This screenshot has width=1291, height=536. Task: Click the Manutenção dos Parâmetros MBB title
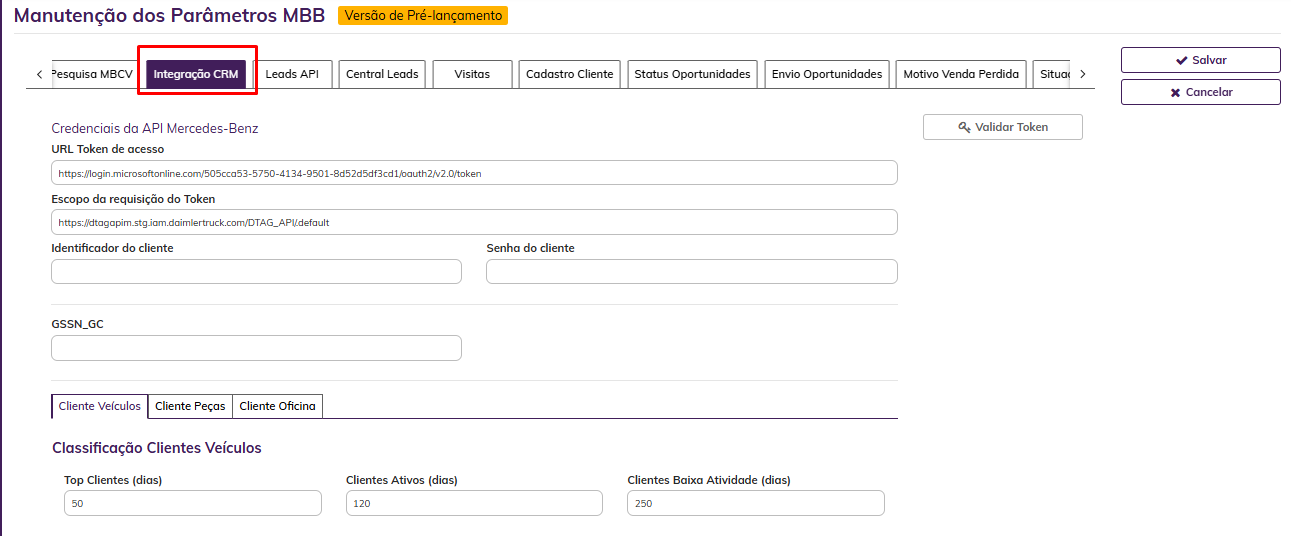tap(169, 16)
